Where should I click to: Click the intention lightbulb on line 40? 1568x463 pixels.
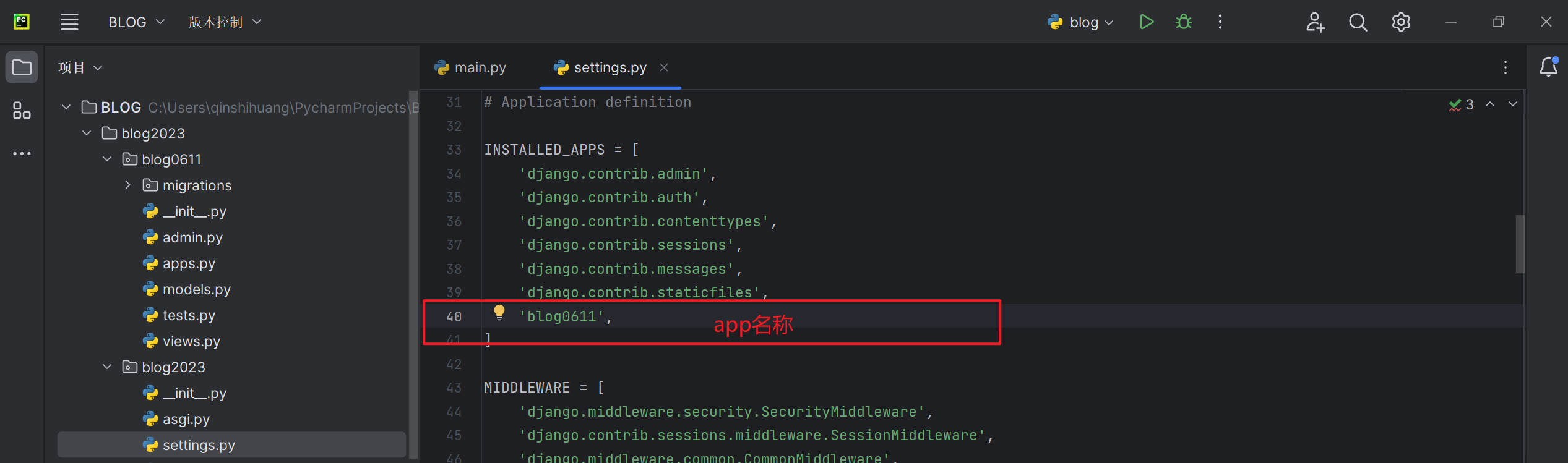click(x=499, y=313)
